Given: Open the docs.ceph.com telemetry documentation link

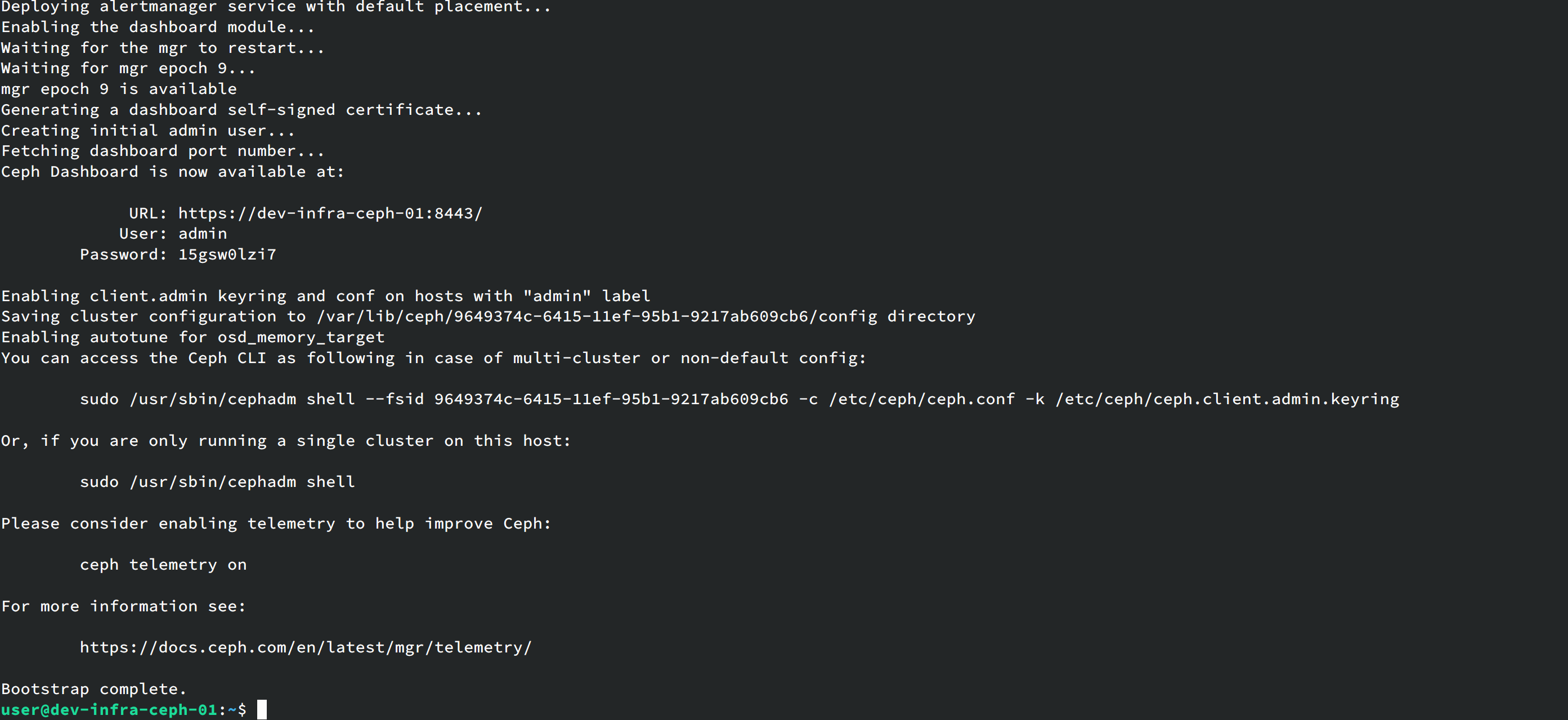Looking at the screenshot, I should [x=306, y=647].
